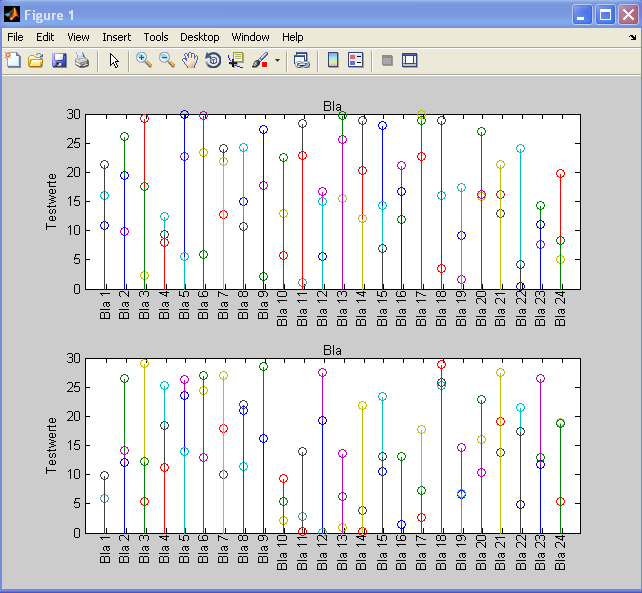This screenshot has height=593, width=642.
Task: Expand the Brush tool color dropdown arrow
Action: 277,60
